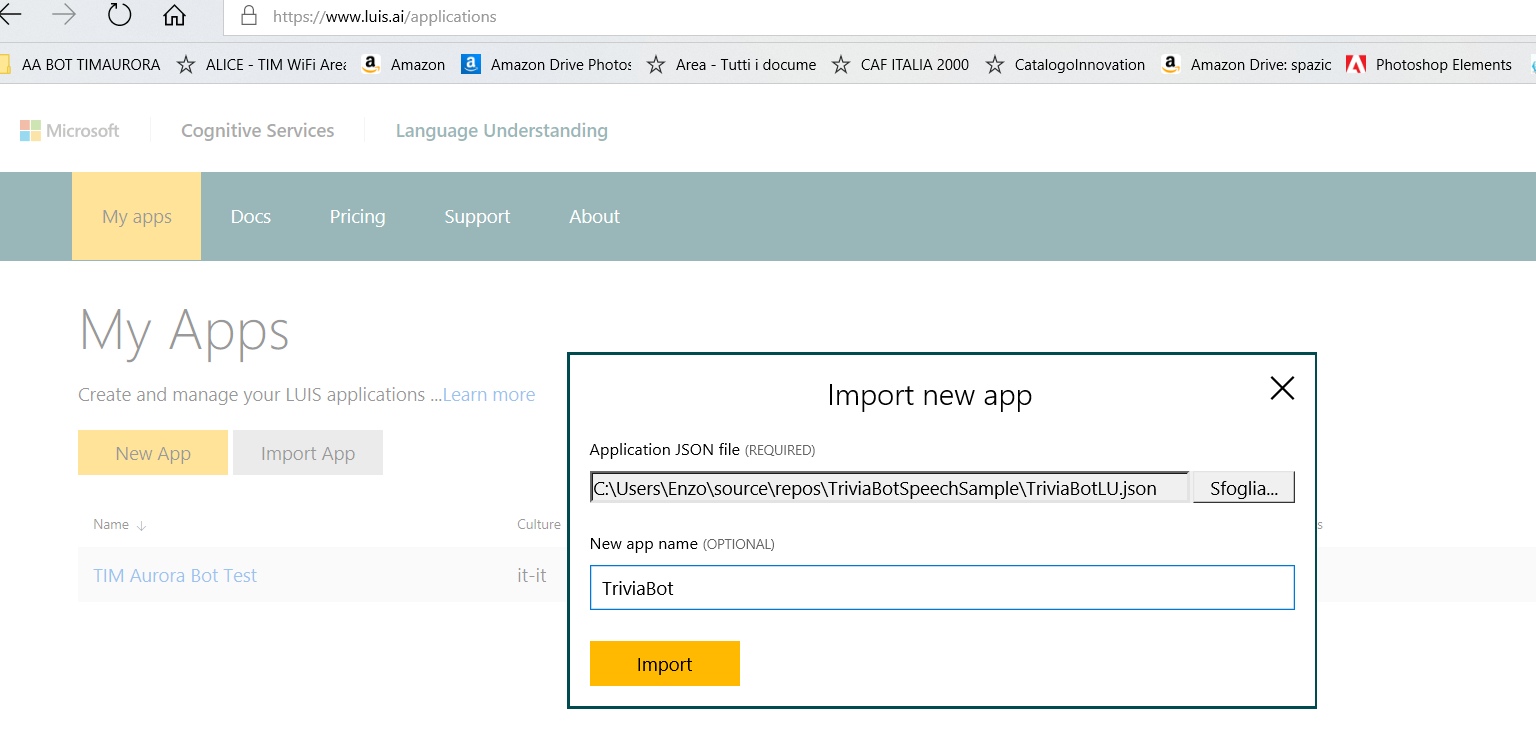Click the Microsoft logo
The height and width of the screenshot is (738, 1536).
69,131
